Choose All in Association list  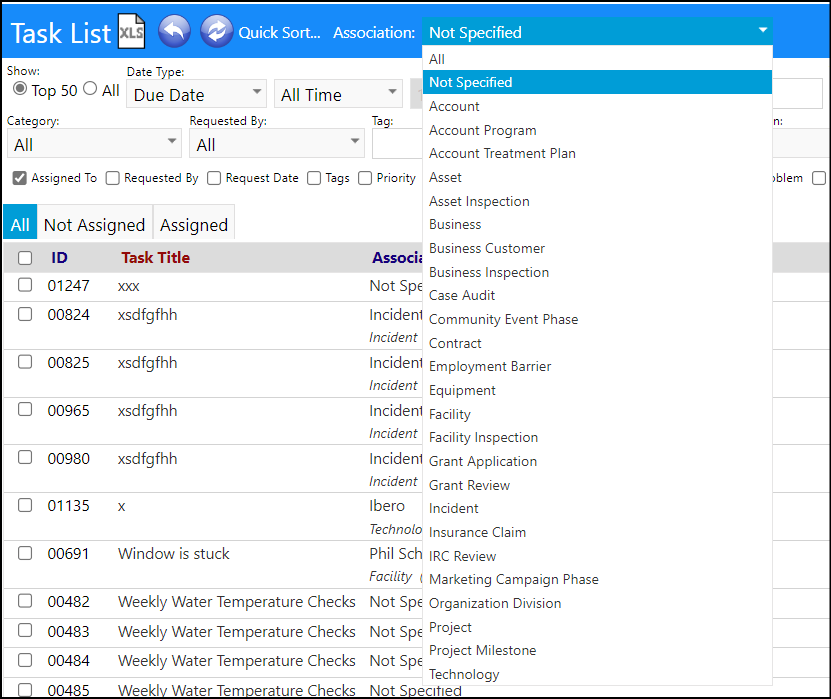click(597, 59)
